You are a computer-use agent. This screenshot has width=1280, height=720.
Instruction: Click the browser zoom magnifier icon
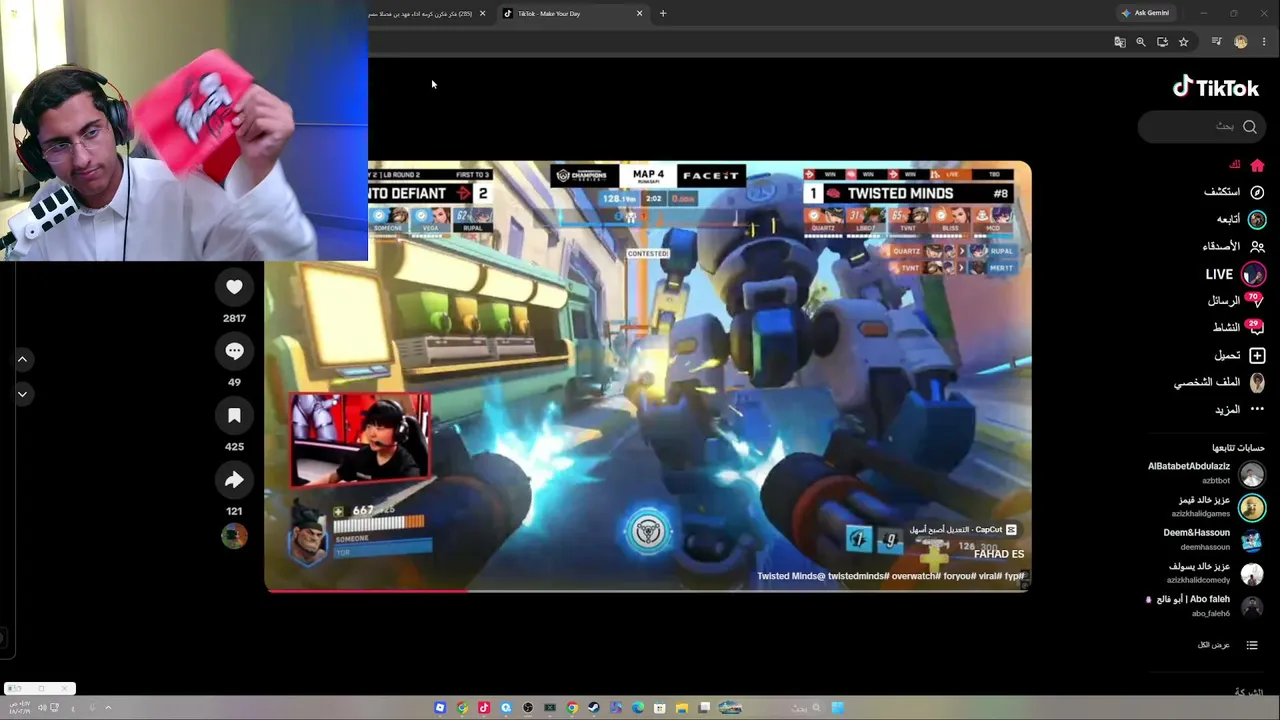coord(1141,42)
